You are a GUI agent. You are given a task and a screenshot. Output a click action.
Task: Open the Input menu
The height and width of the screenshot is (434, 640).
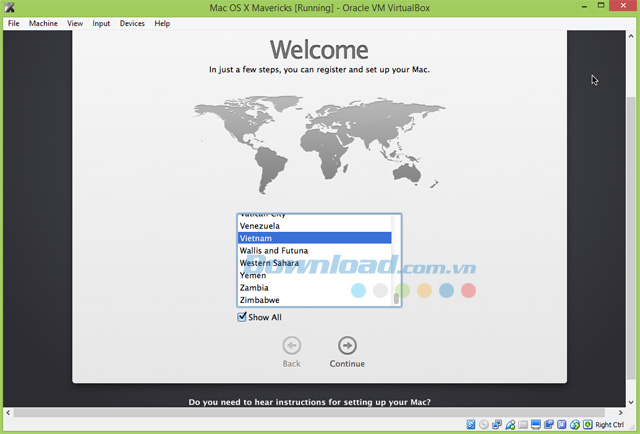coord(101,23)
